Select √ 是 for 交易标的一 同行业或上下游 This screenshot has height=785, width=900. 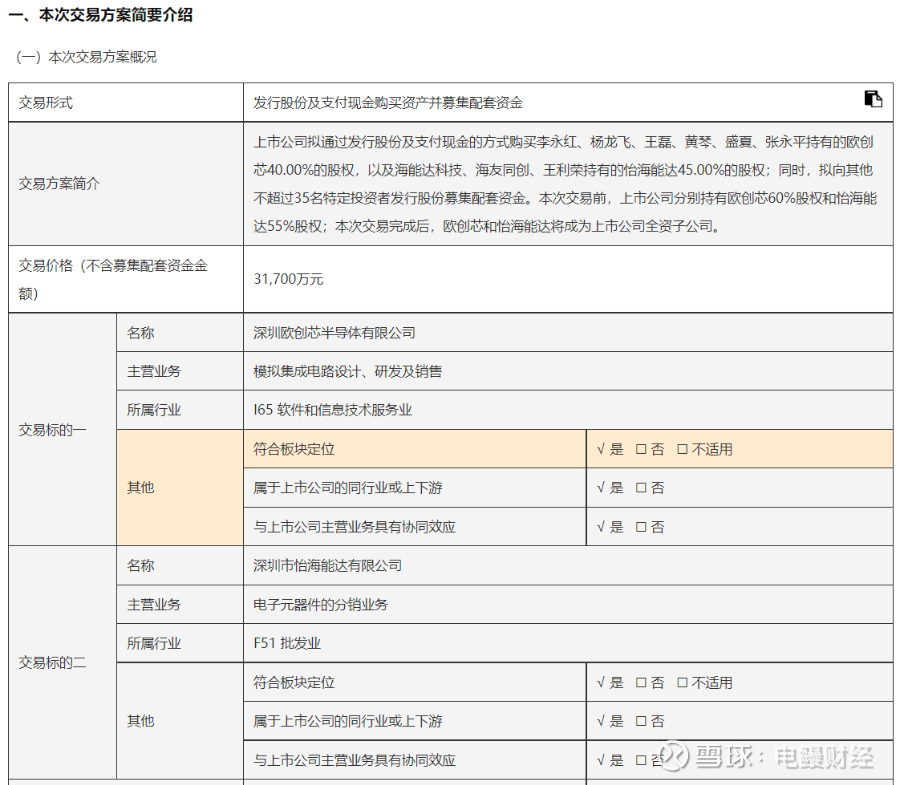coord(610,488)
